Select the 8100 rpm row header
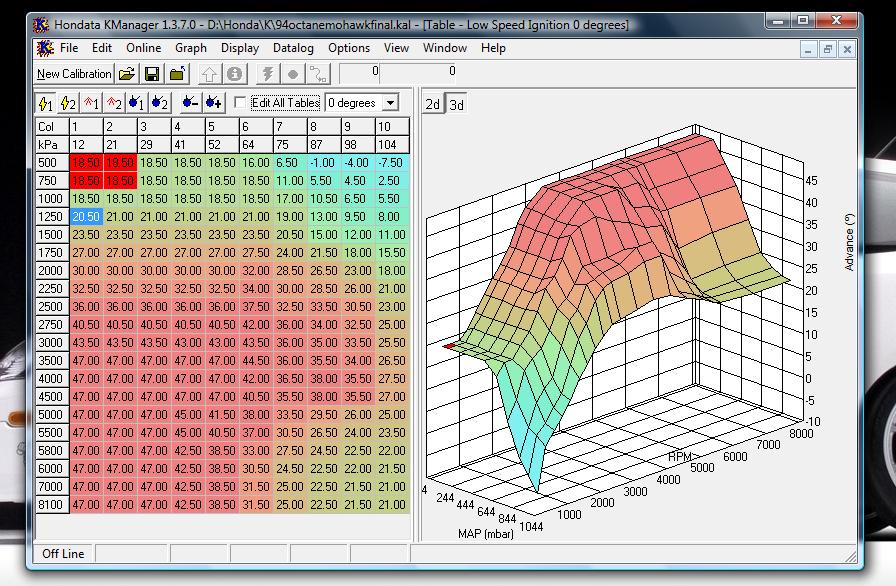This screenshot has width=896, height=586. (x=52, y=505)
